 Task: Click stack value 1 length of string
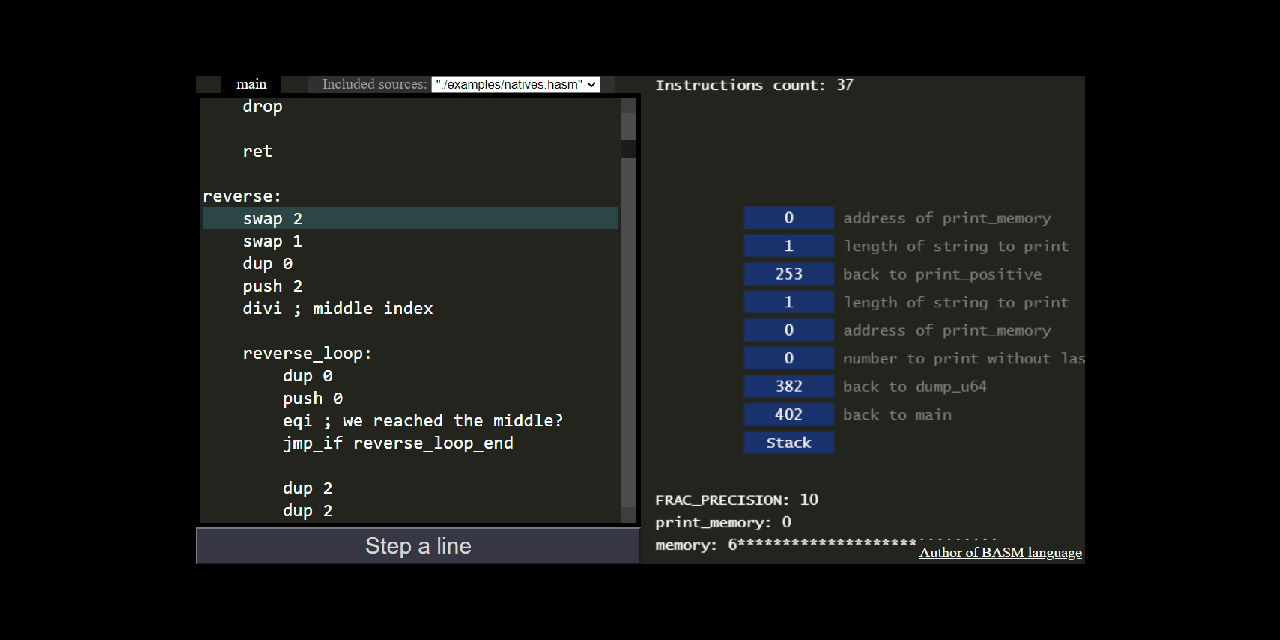pos(788,245)
